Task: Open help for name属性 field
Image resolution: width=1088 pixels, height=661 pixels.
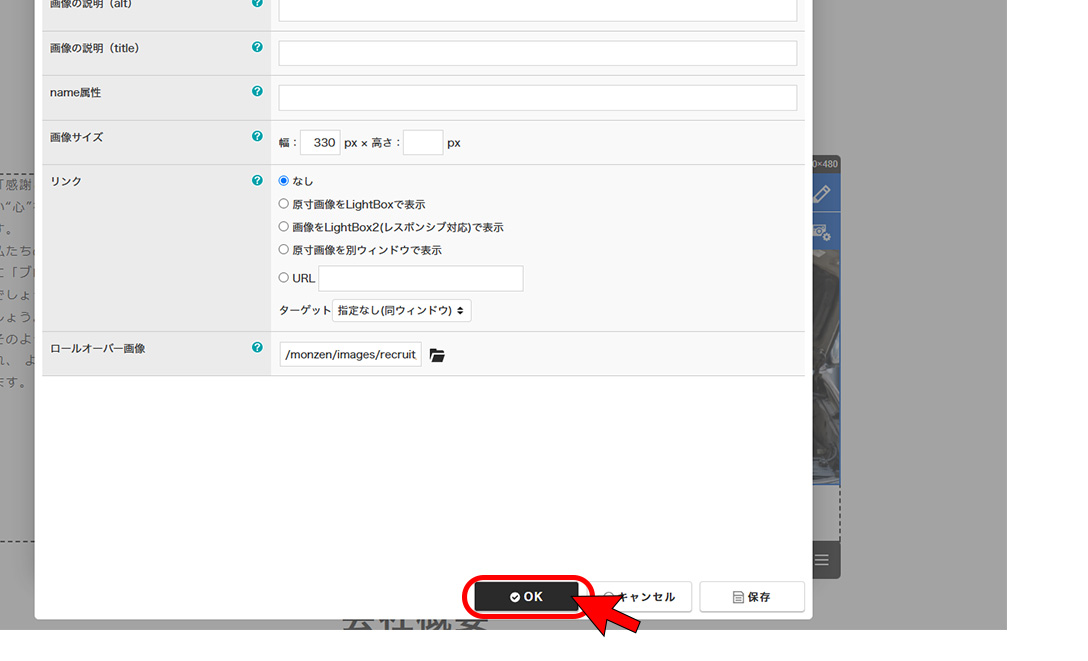Action: tap(257, 91)
